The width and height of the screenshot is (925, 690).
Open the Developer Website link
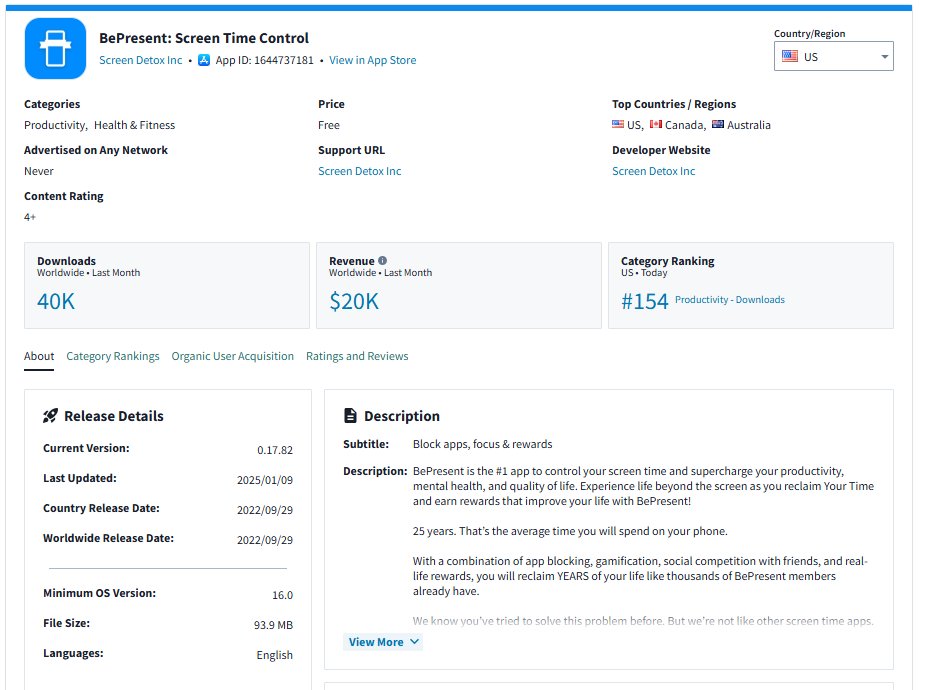[653, 171]
